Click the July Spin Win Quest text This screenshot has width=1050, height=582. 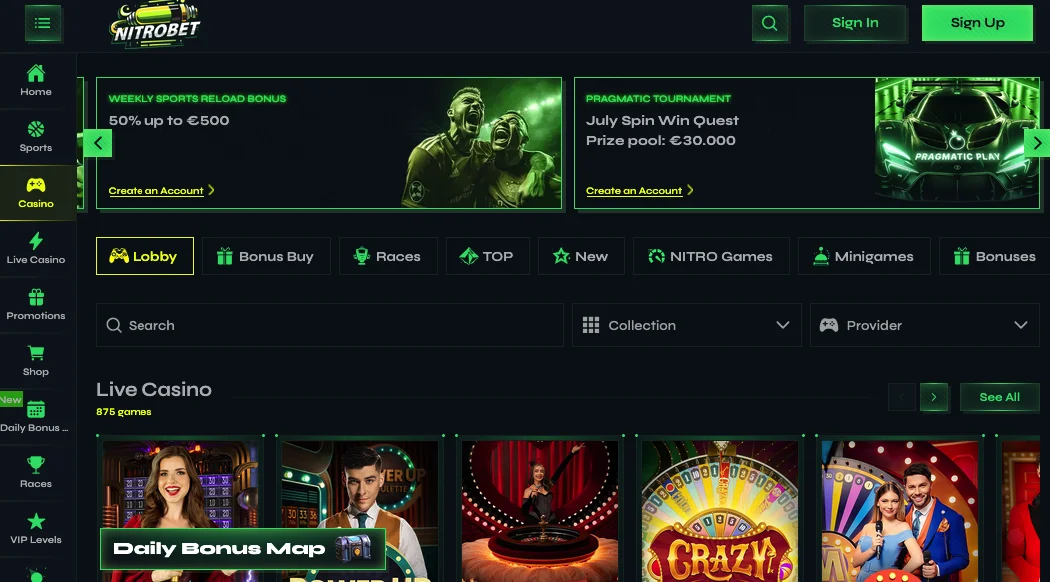[662, 121]
